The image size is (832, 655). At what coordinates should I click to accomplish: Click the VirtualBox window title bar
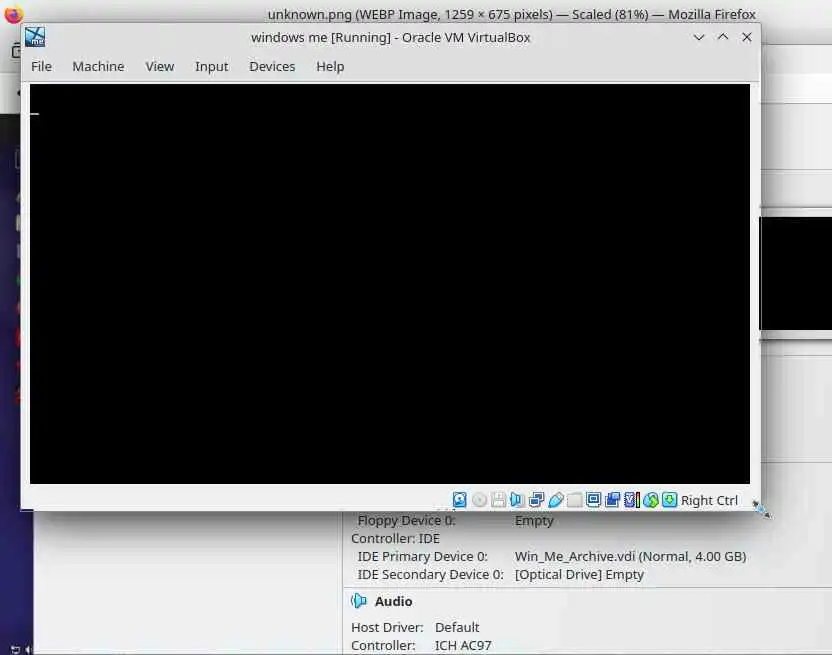(391, 37)
